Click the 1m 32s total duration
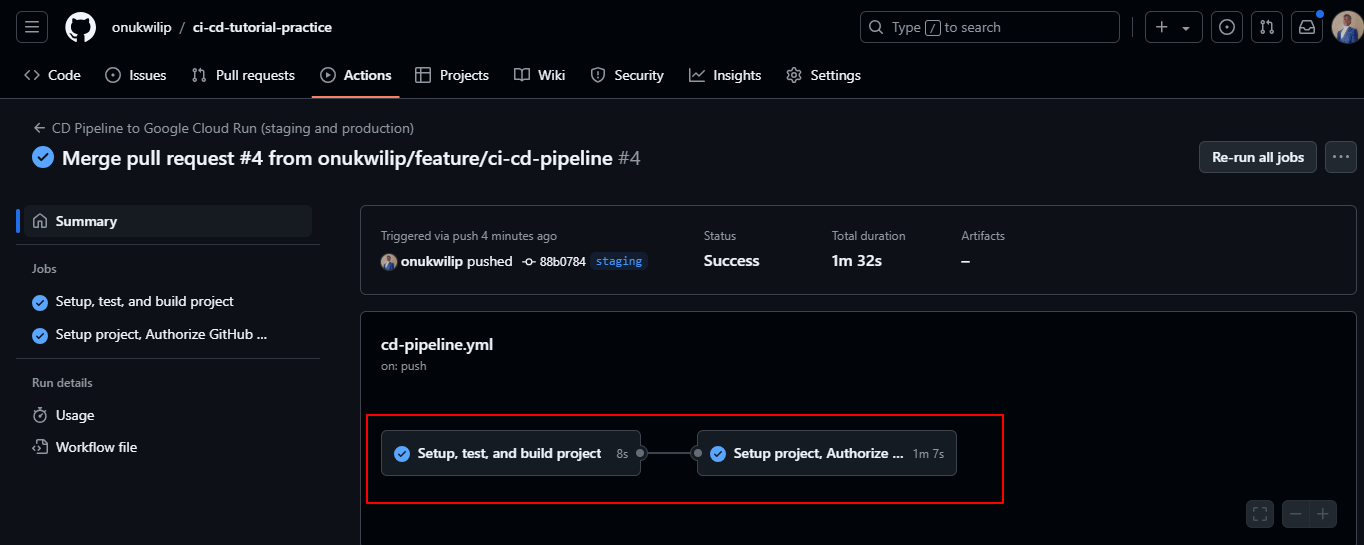 [x=857, y=261]
